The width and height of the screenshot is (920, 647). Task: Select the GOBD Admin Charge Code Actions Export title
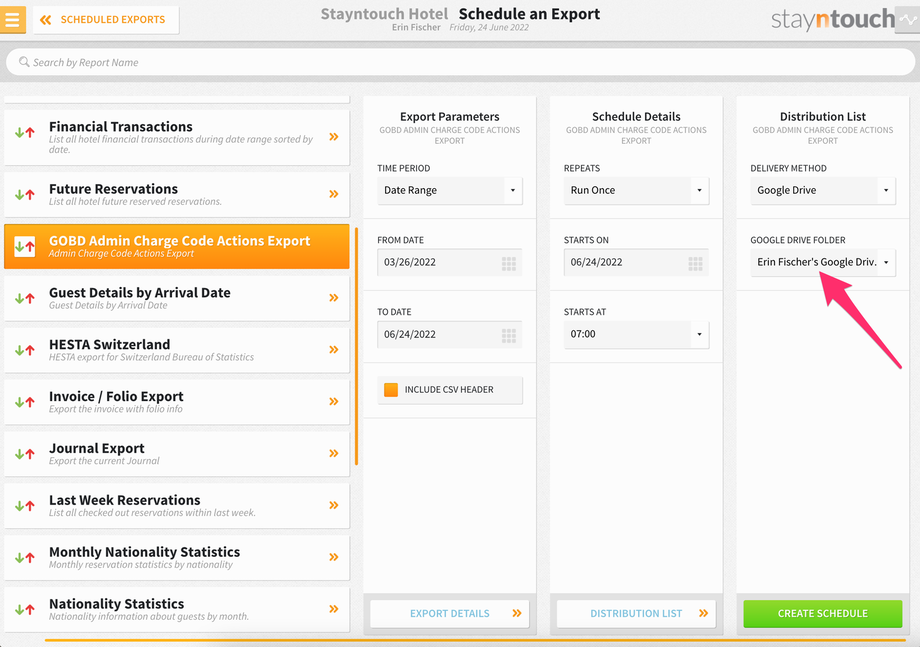click(180, 240)
